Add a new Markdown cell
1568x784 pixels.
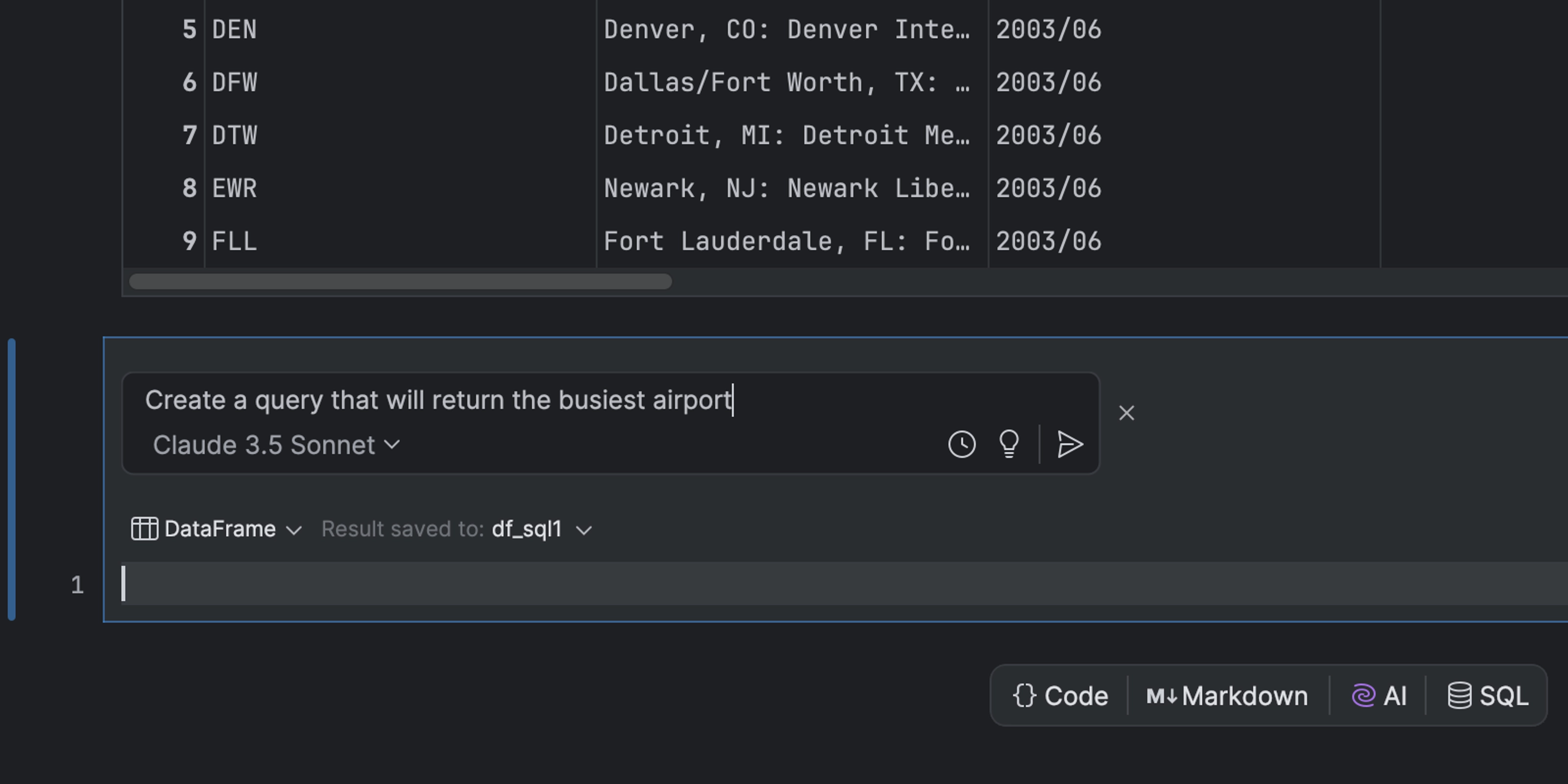pyautogui.click(x=1227, y=696)
